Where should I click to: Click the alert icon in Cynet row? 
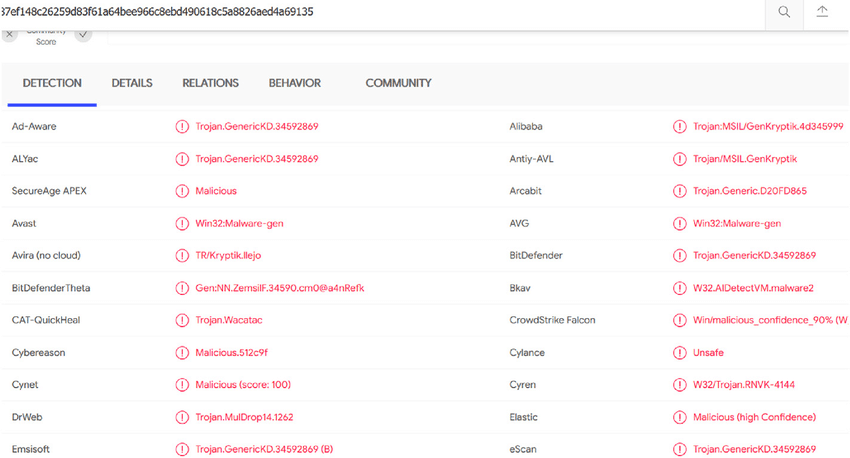pyautogui.click(x=182, y=384)
